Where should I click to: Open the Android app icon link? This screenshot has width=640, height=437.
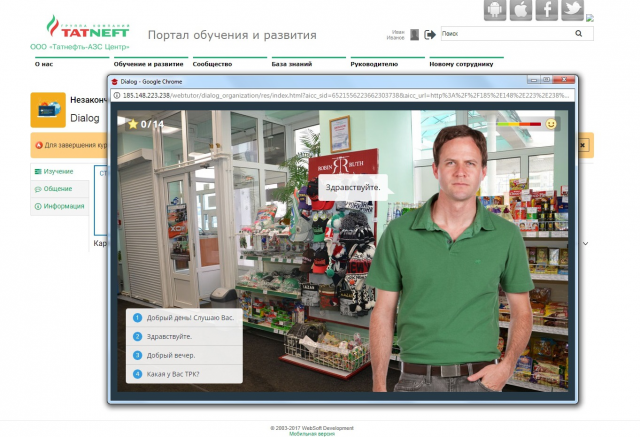click(x=495, y=10)
